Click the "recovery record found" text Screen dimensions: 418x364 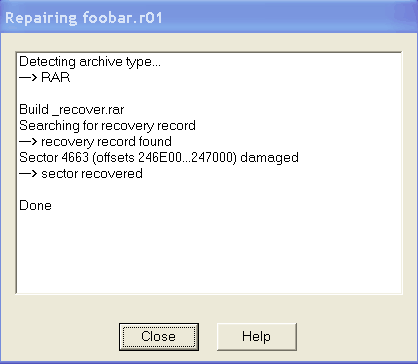[x=107, y=142]
